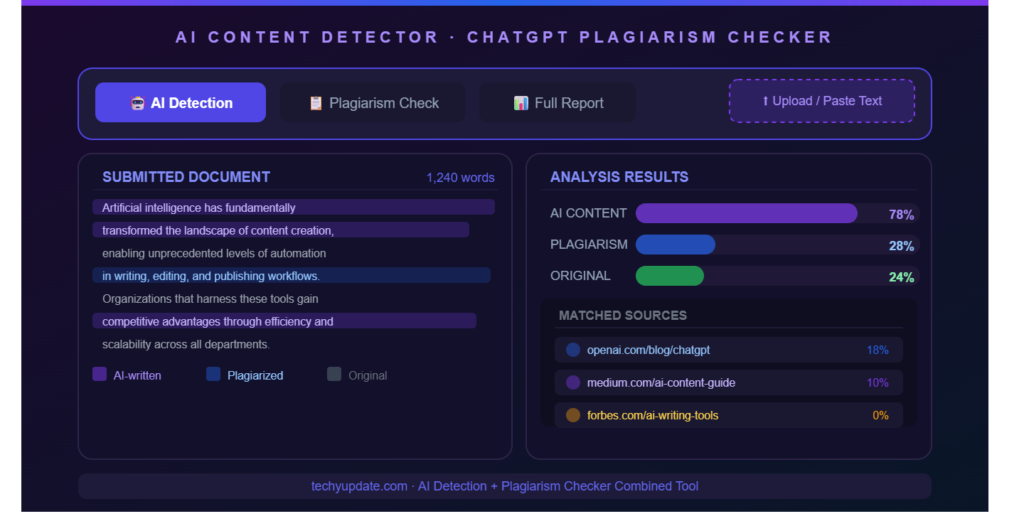1024x526 pixels.
Task: Click the MATCHED SOURCES heading
Action: [x=622, y=316]
